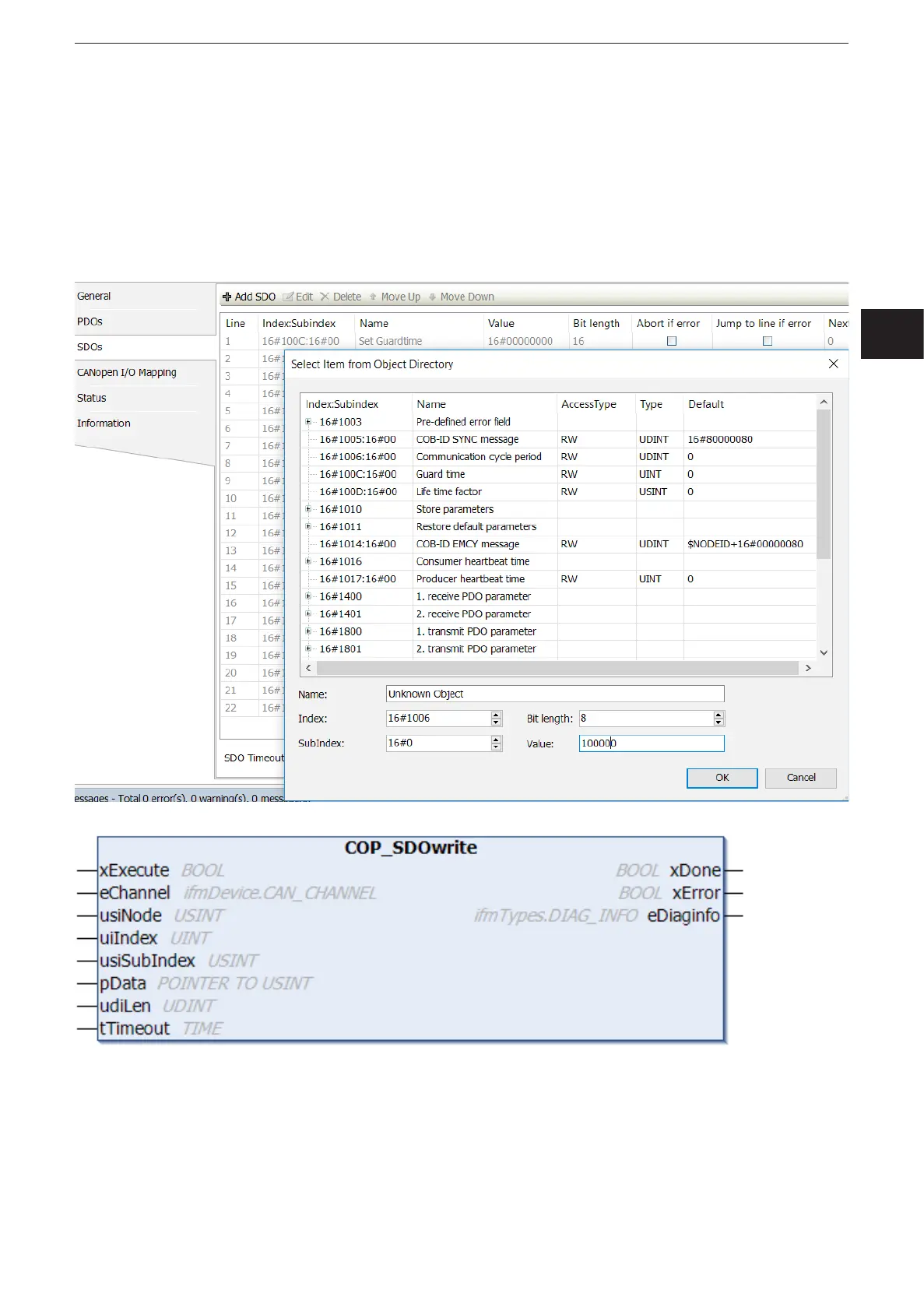Expand the 16#1016 Consumer heartbeat time entry
Viewport: 924px width, 1311px height.
click(308, 561)
